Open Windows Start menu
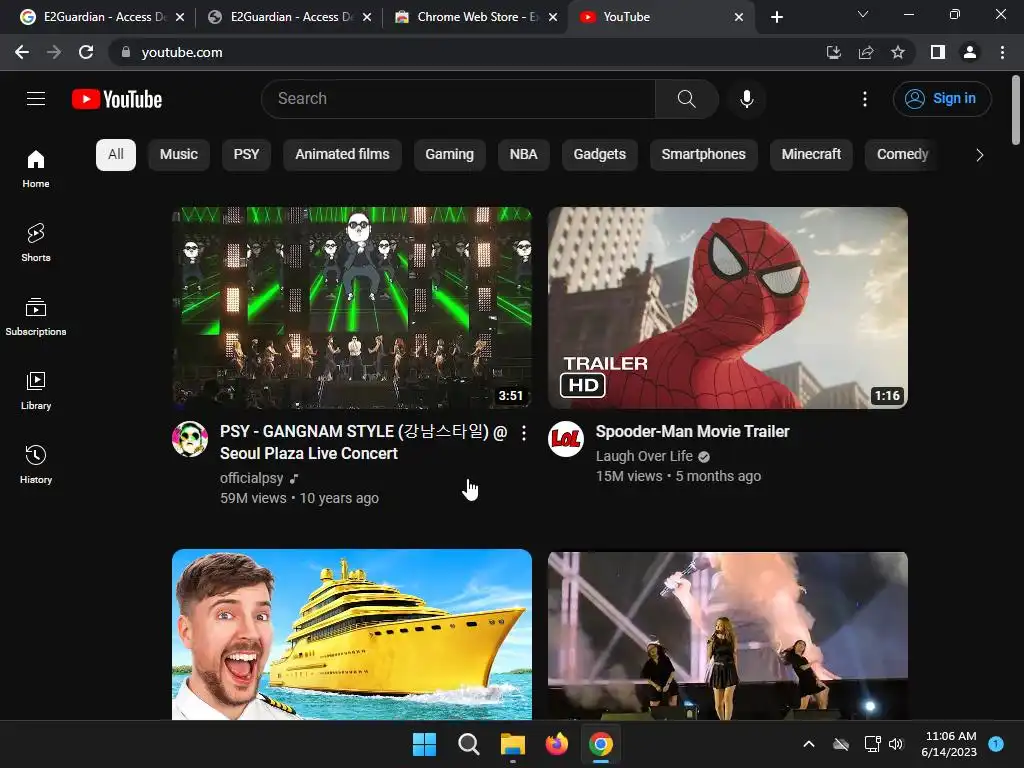This screenshot has width=1024, height=768. click(x=424, y=744)
